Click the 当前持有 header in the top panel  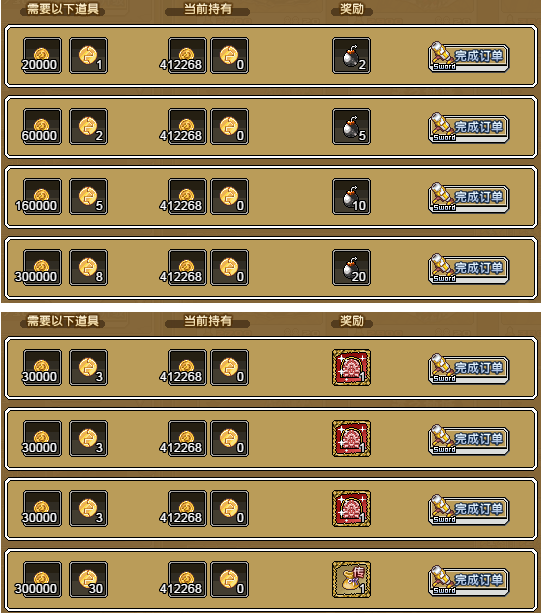[208, 9]
